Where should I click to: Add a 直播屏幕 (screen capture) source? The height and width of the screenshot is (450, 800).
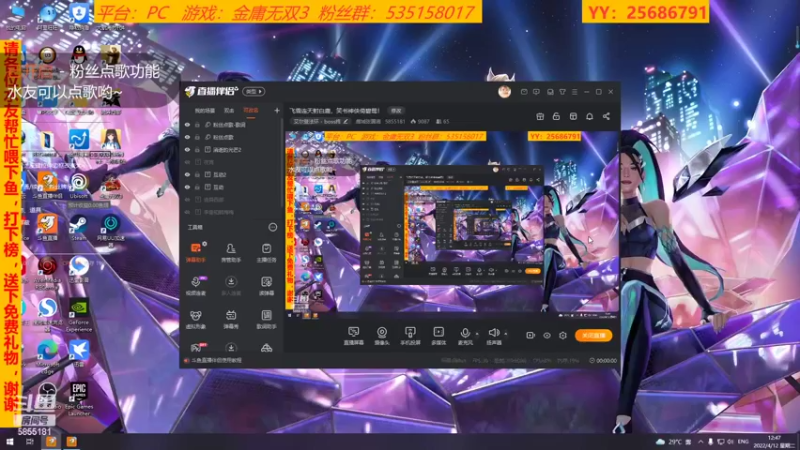[353, 336]
